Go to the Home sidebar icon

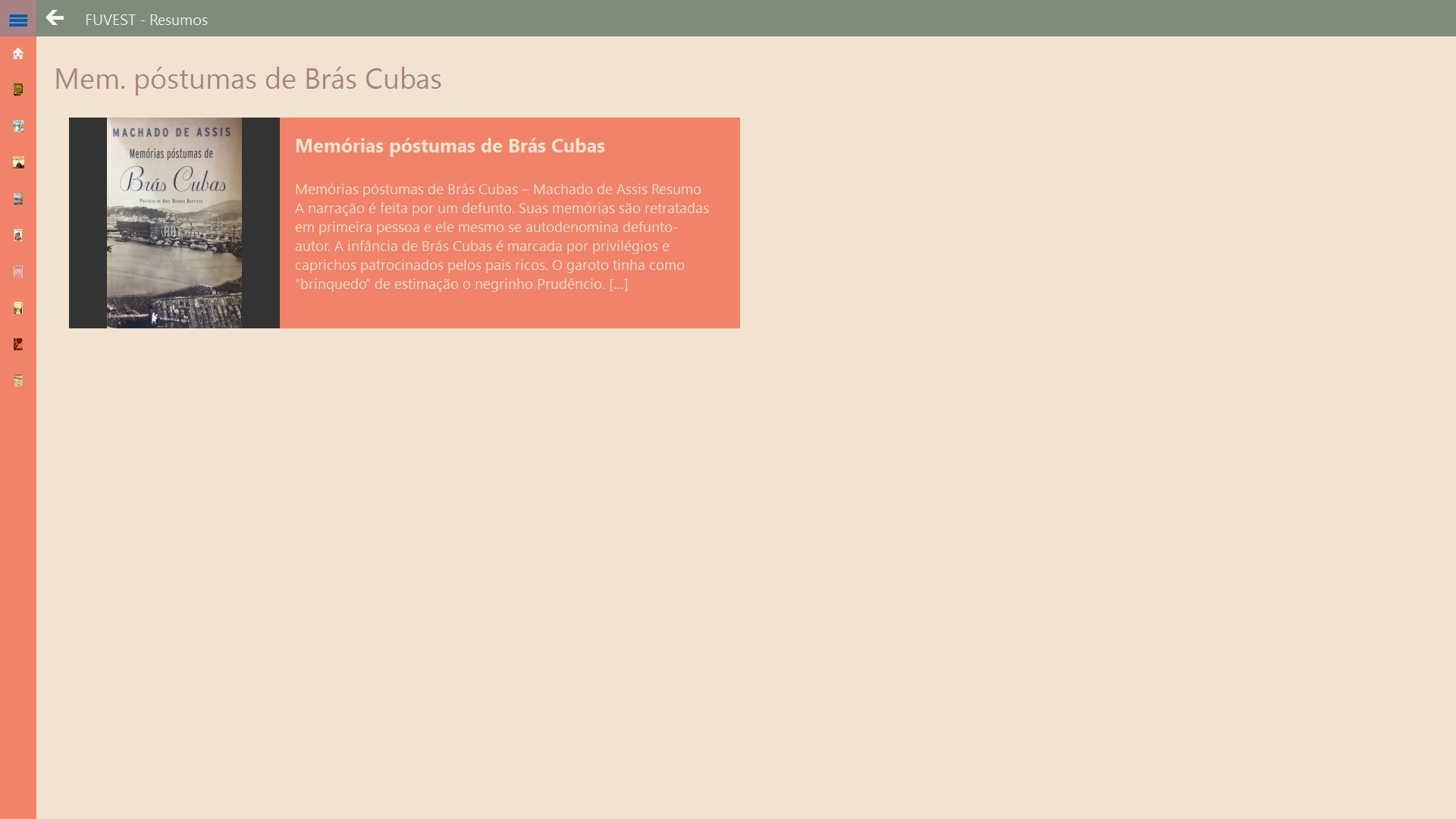point(18,54)
